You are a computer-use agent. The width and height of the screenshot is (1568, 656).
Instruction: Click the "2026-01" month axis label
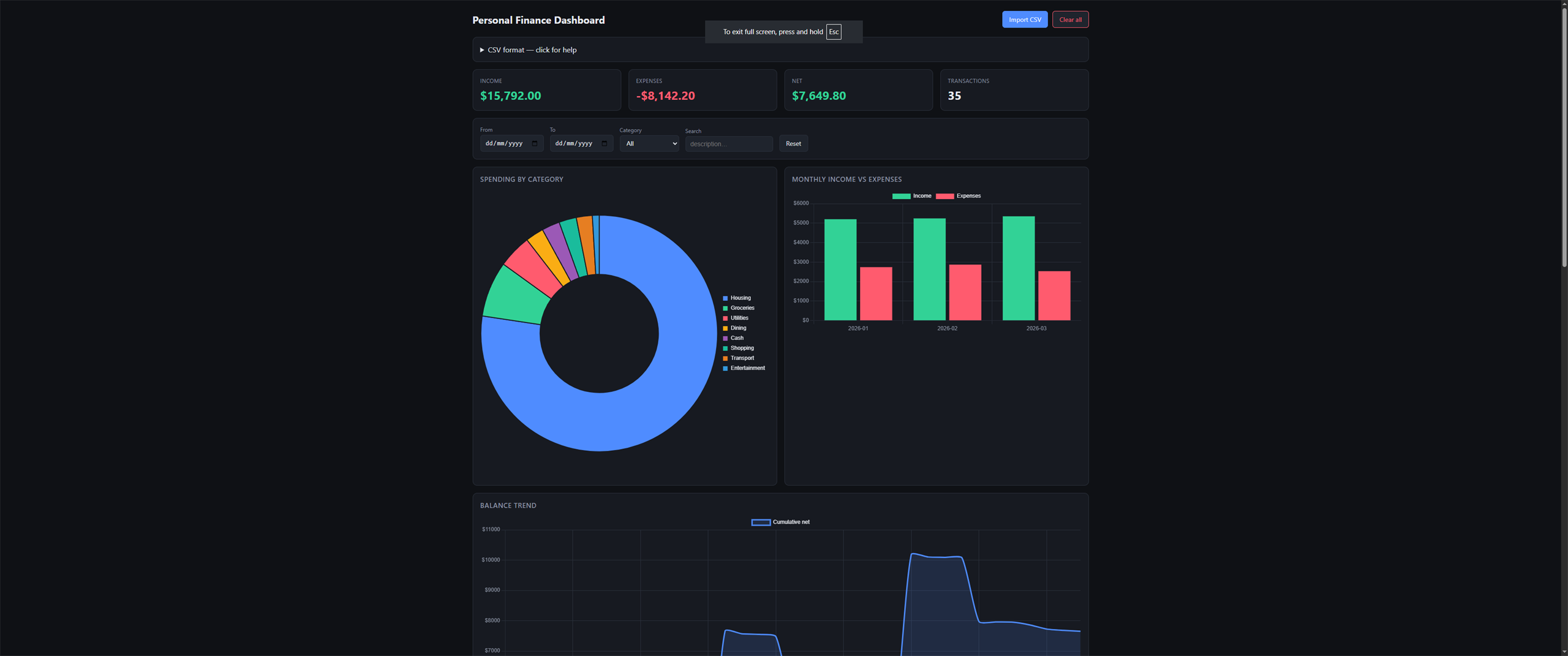pos(858,328)
